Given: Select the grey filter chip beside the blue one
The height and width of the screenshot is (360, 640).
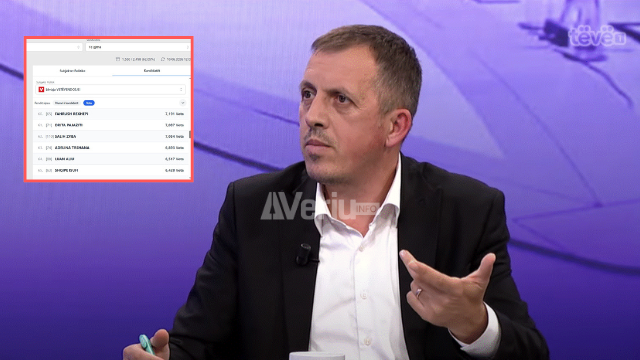Looking at the screenshot, I should [x=67, y=103].
